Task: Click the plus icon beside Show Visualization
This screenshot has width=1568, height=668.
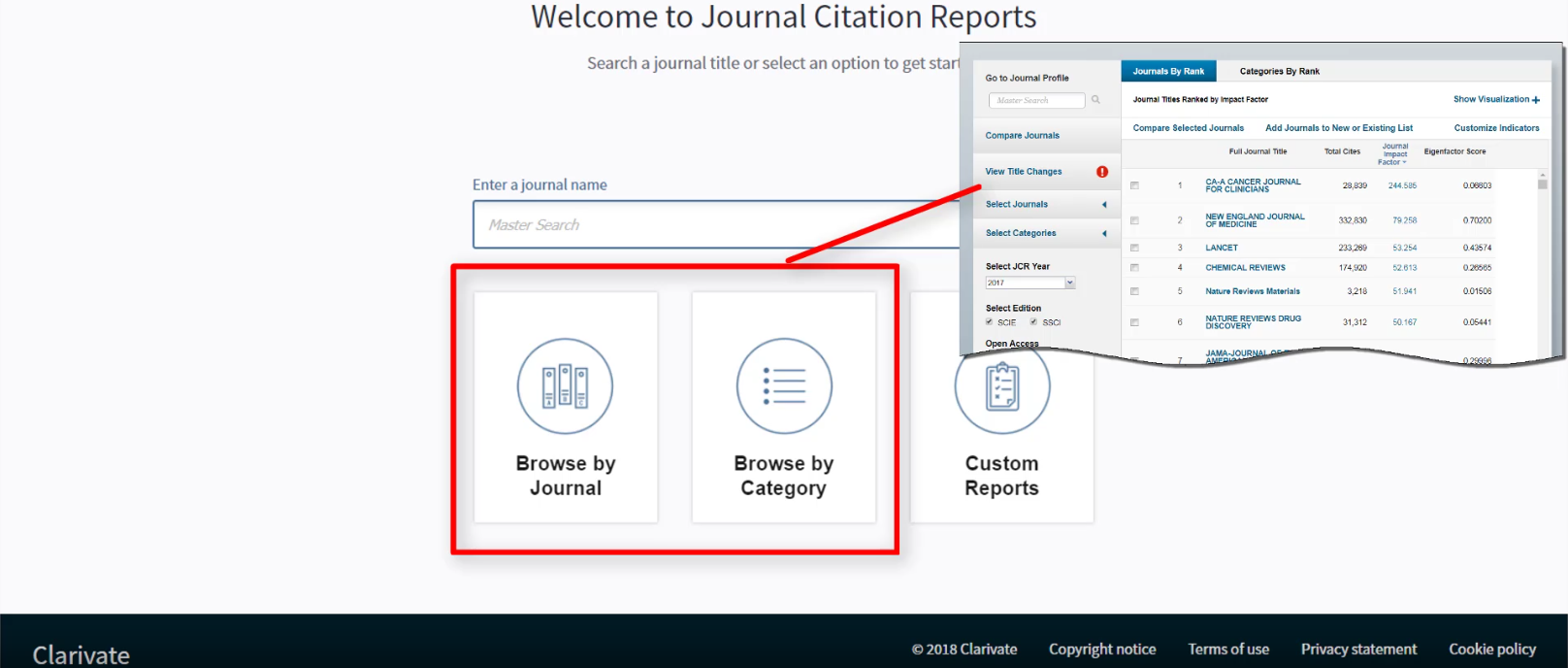Action: click(1536, 100)
